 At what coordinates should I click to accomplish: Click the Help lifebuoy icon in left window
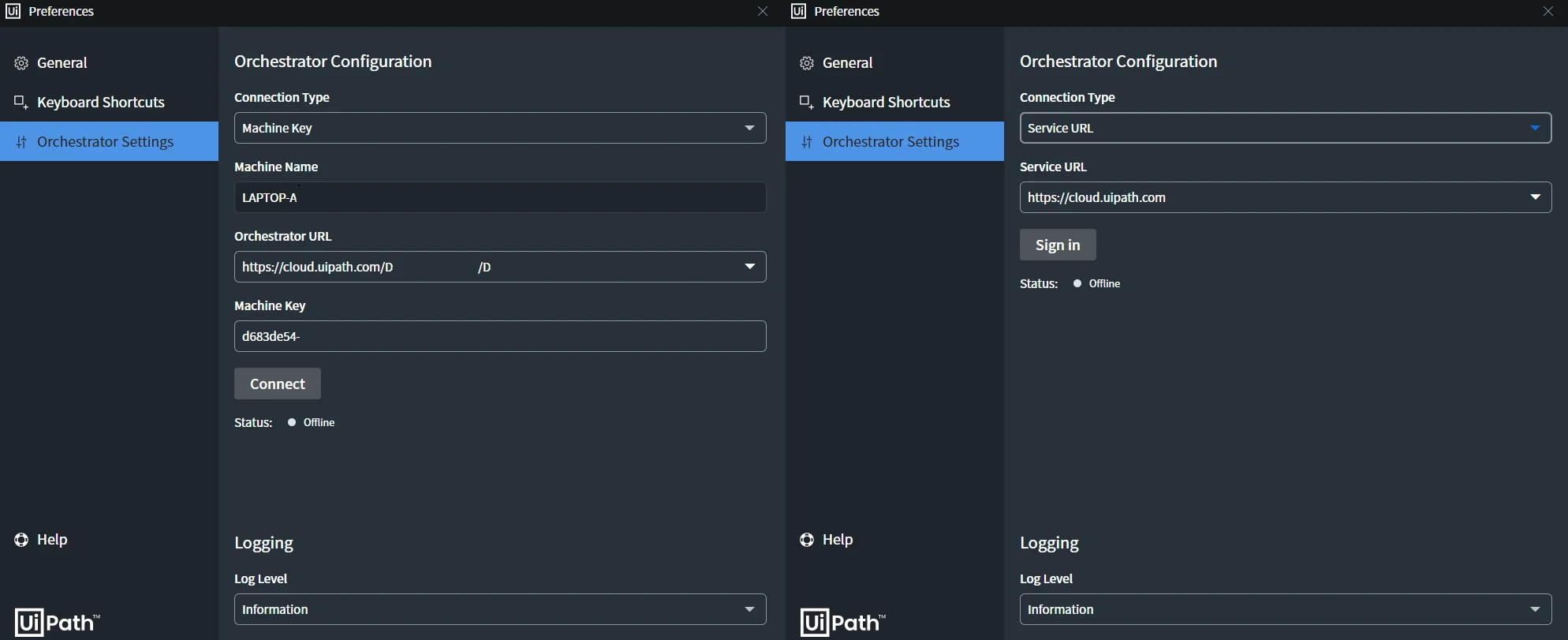[21, 540]
